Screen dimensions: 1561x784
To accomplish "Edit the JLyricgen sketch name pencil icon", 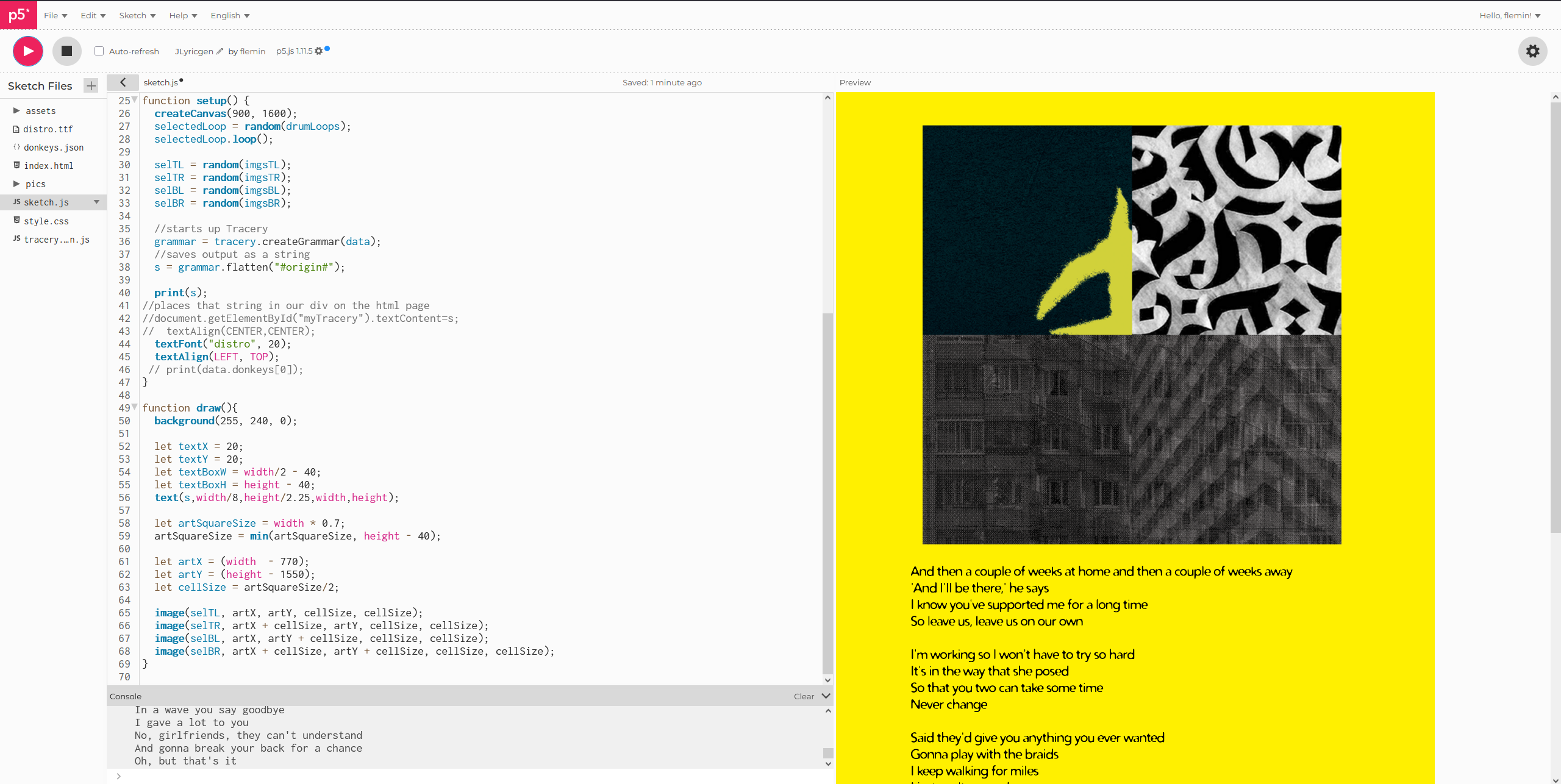I will 220,51.
